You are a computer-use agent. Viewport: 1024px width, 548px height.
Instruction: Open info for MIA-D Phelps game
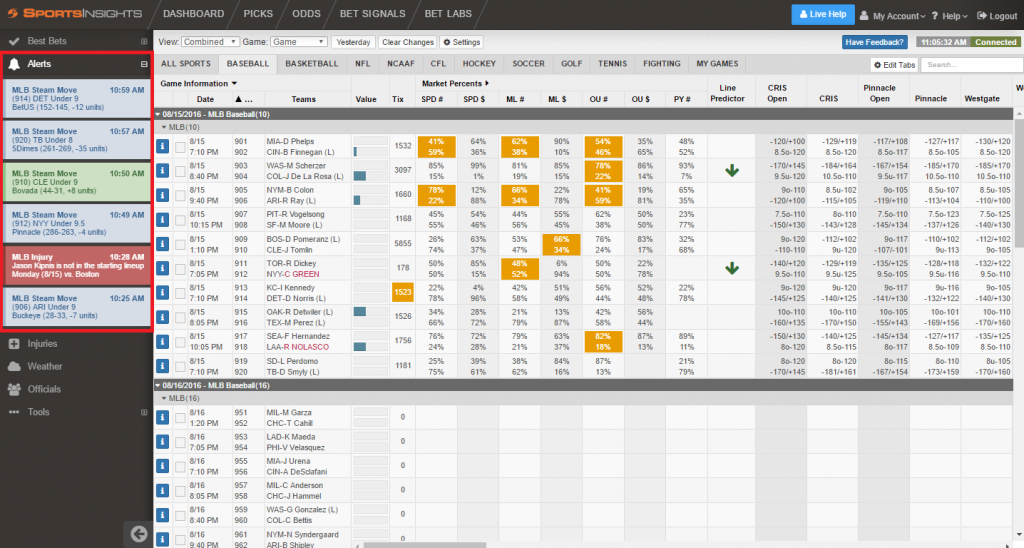point(163,146)
